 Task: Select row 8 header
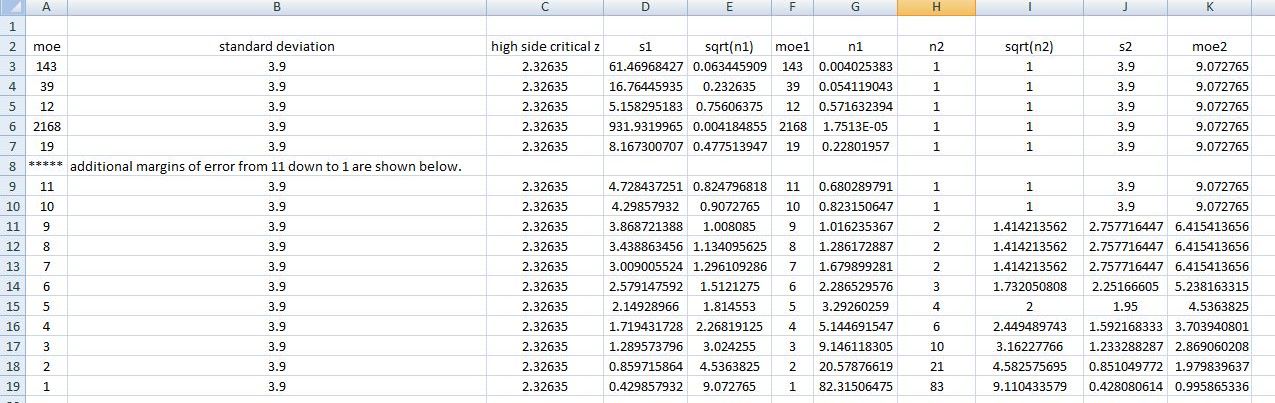pyautogui.click(x=13, y=165)
